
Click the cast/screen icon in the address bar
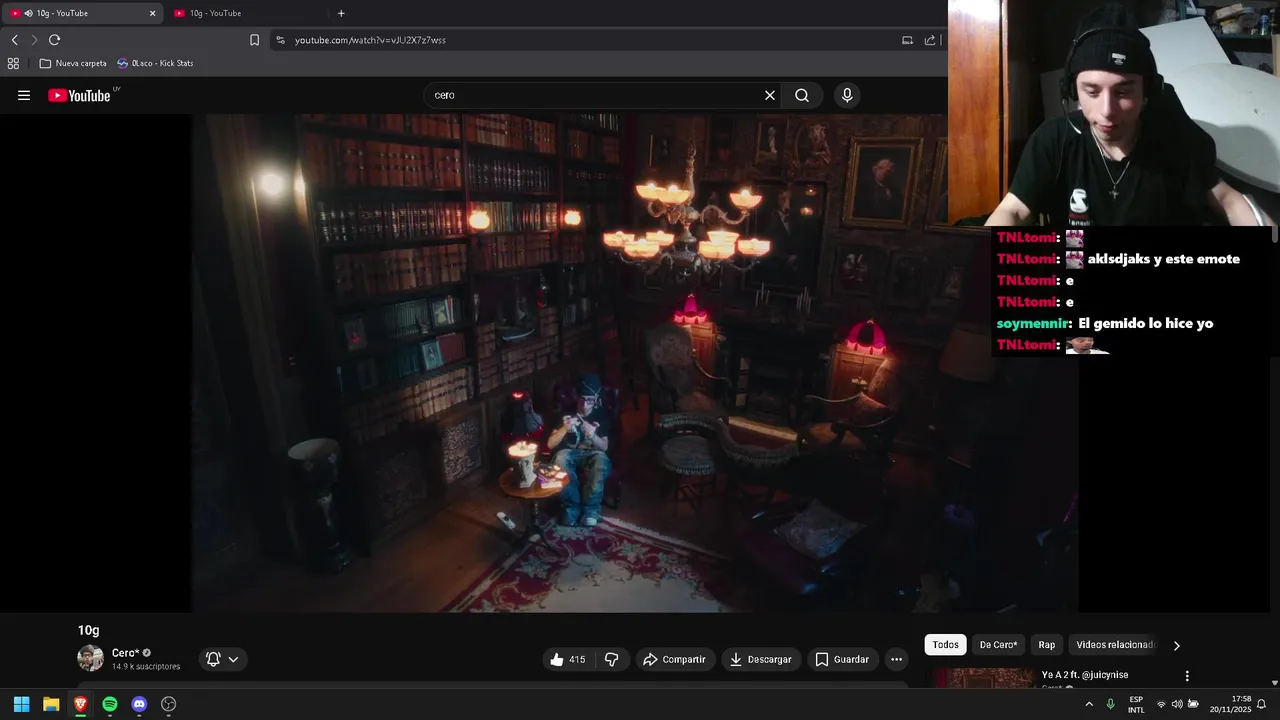[907, 40]
